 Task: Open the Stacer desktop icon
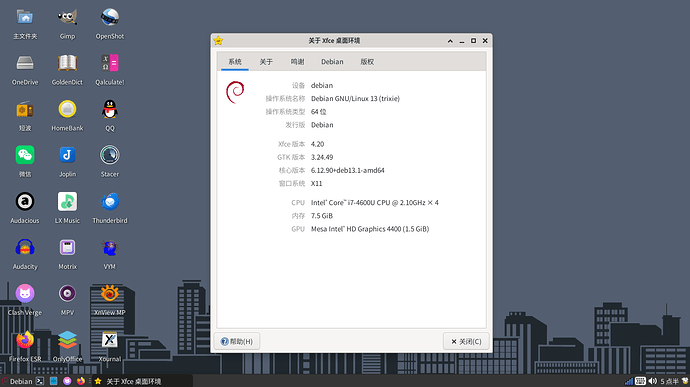[110, 155]
